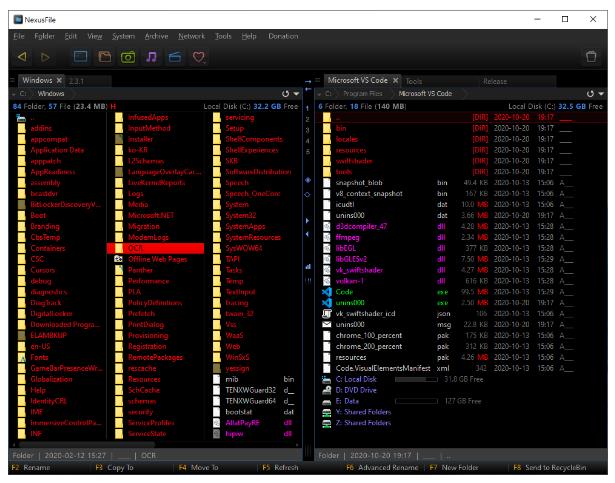Open the Folder menu
Screen dimensions: 615x483
44,36
